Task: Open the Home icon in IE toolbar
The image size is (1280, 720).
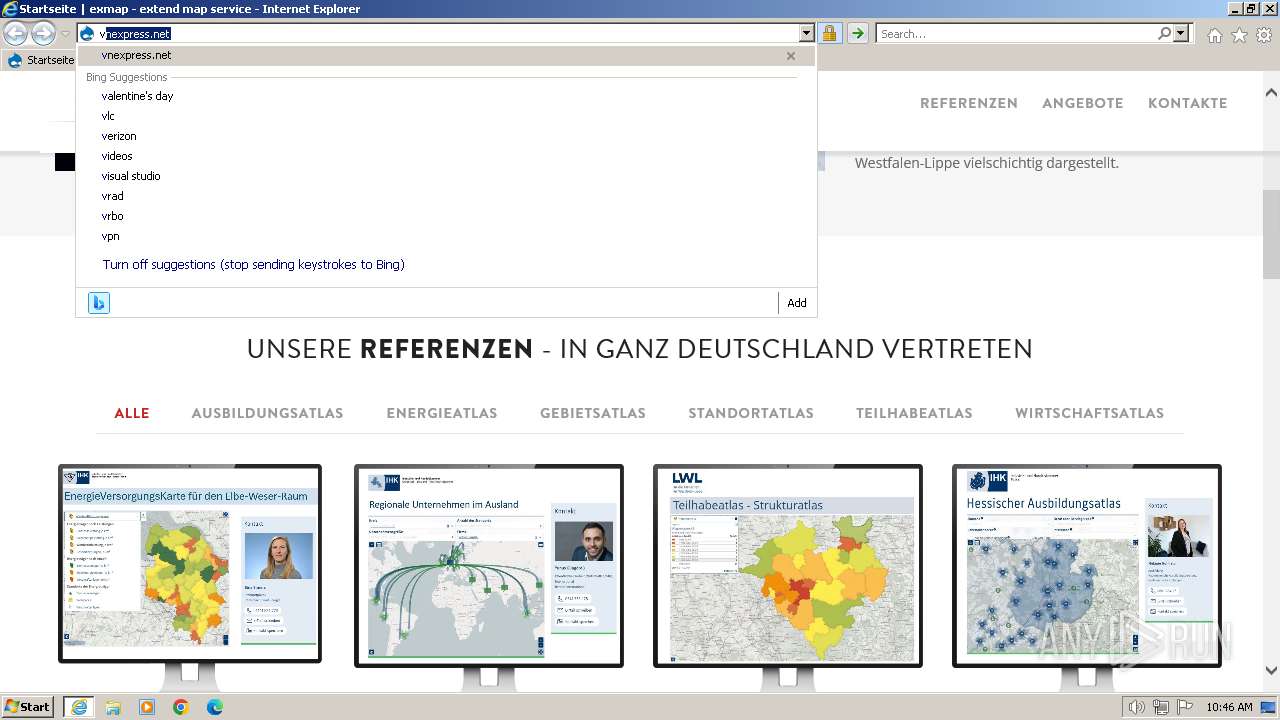Action: click(1214, 34)
